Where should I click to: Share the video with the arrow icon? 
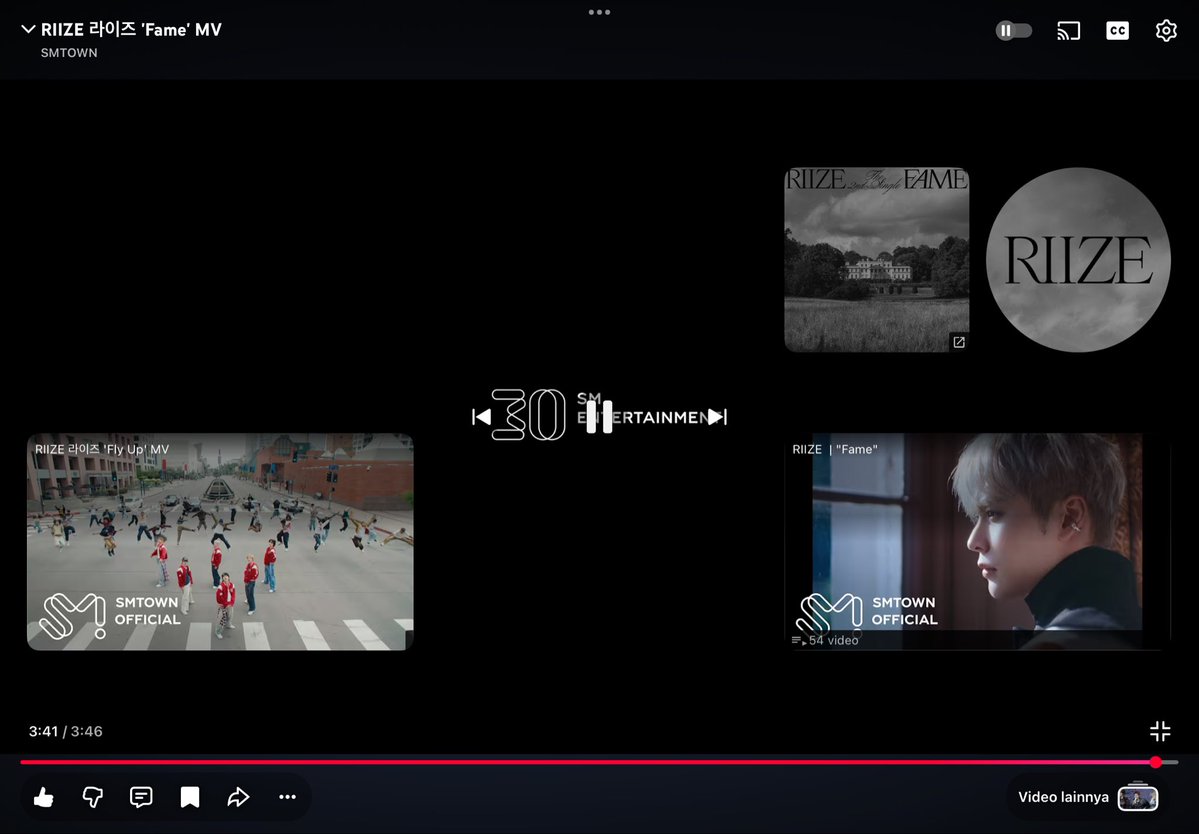click(239, 797)
